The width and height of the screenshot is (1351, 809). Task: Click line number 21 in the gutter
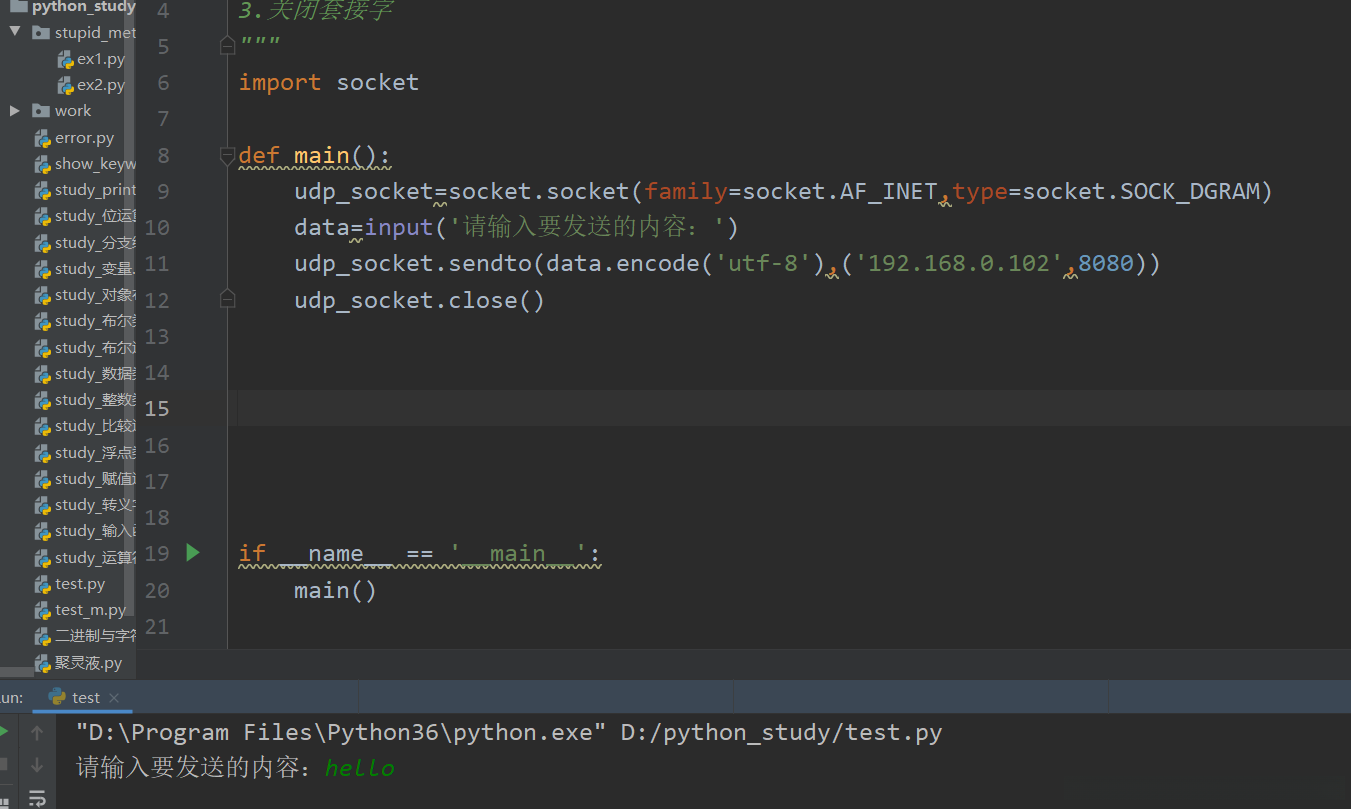[158, 627]
